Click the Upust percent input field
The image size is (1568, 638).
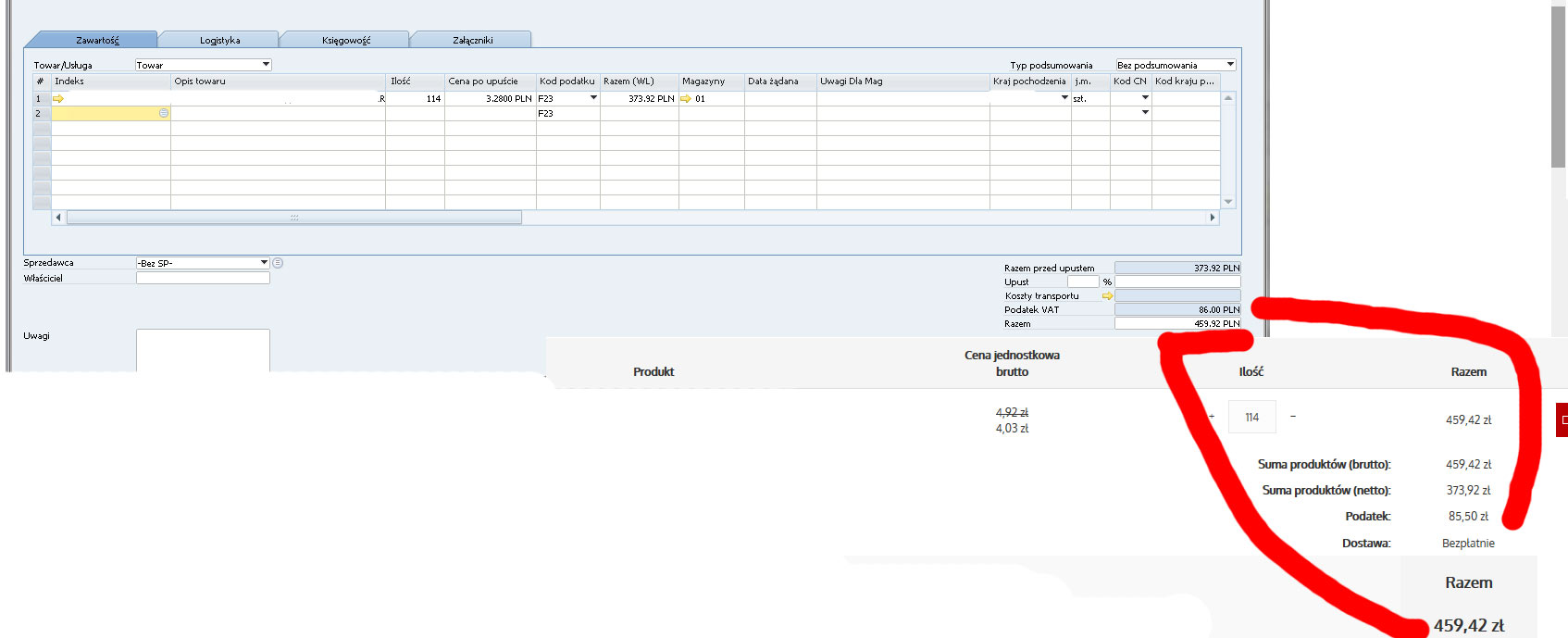pos(1083,281)
